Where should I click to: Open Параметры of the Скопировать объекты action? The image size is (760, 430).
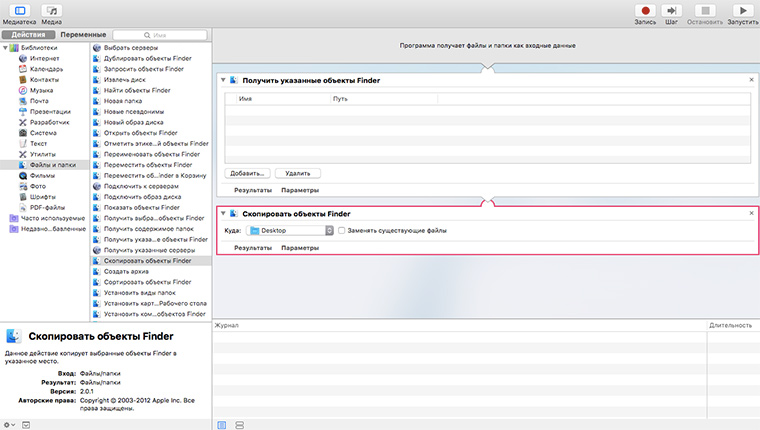coord(300,248)
